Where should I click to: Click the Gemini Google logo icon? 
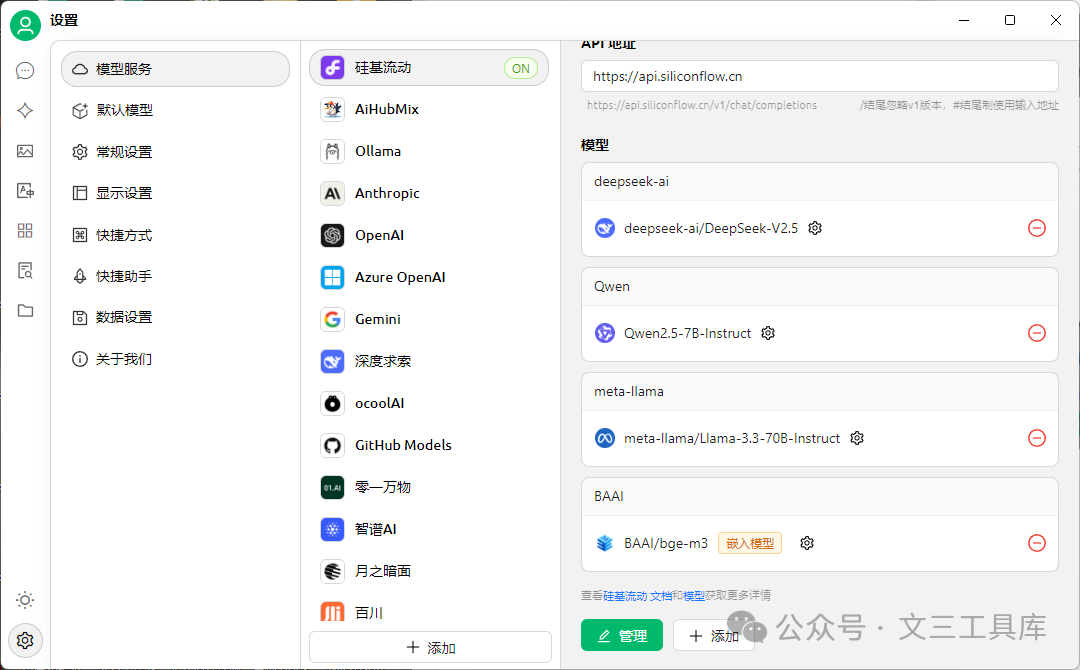click(x=333, y=320)
